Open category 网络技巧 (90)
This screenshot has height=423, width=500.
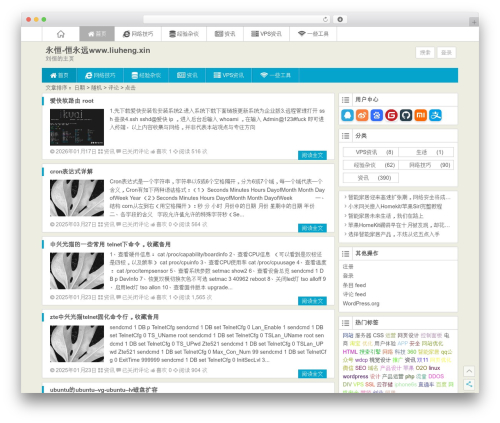tap(426, 165)
